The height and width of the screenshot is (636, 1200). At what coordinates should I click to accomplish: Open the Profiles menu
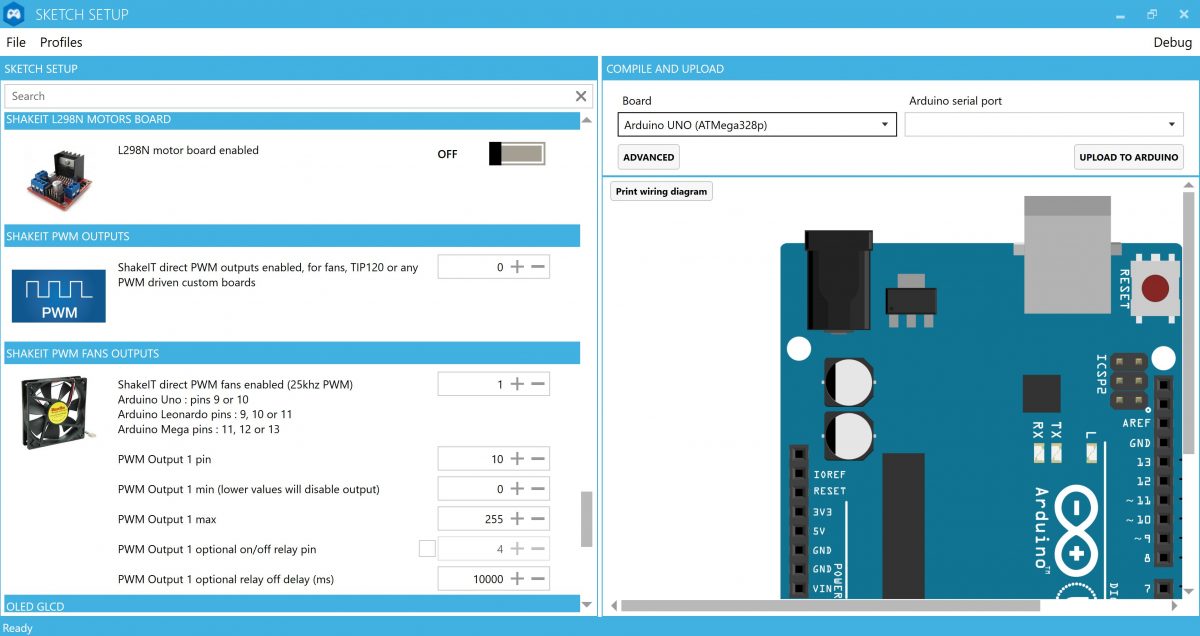point(61,42)
